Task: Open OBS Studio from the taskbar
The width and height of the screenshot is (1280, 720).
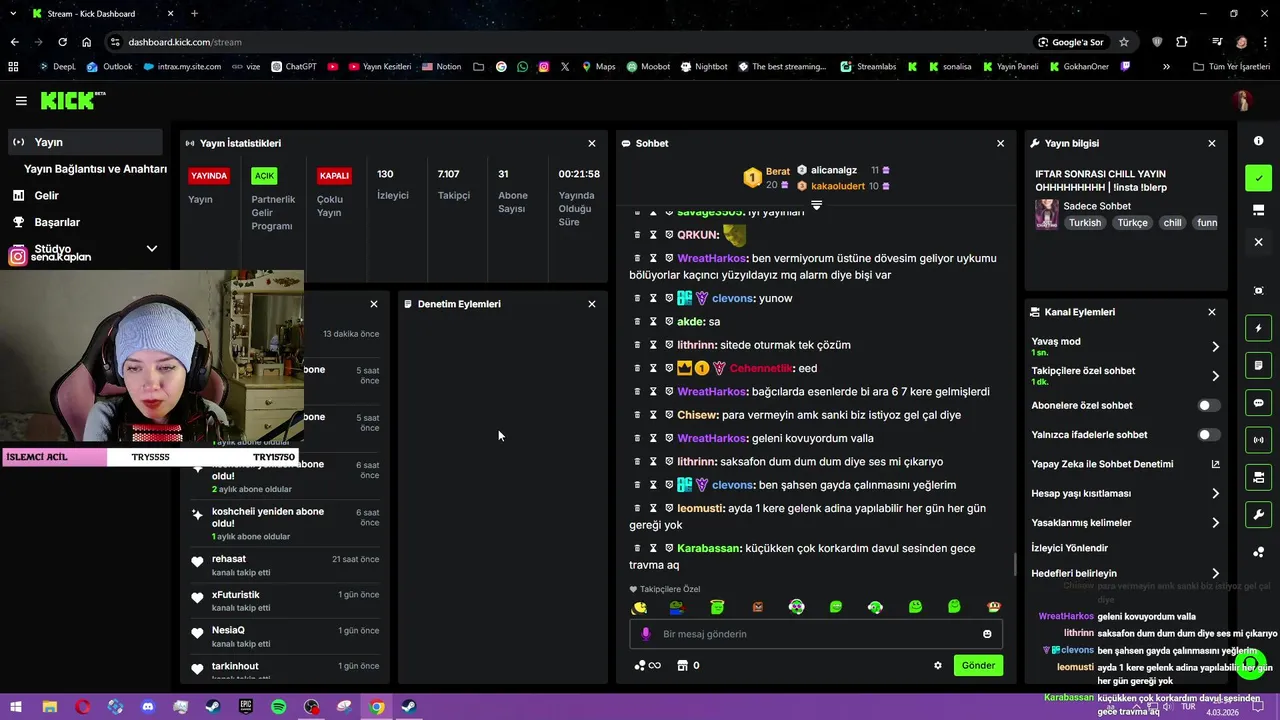Action: click(x=312, y=707)
